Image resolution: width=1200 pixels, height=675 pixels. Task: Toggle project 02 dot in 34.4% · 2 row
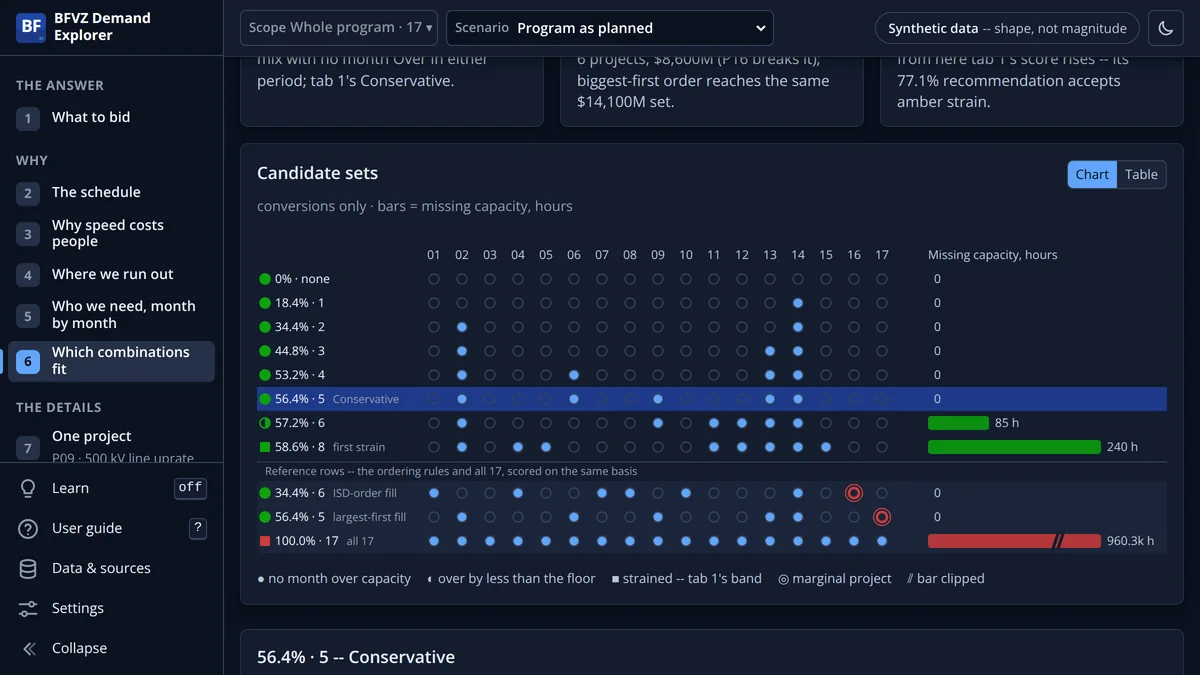click(x=461, y=327)
